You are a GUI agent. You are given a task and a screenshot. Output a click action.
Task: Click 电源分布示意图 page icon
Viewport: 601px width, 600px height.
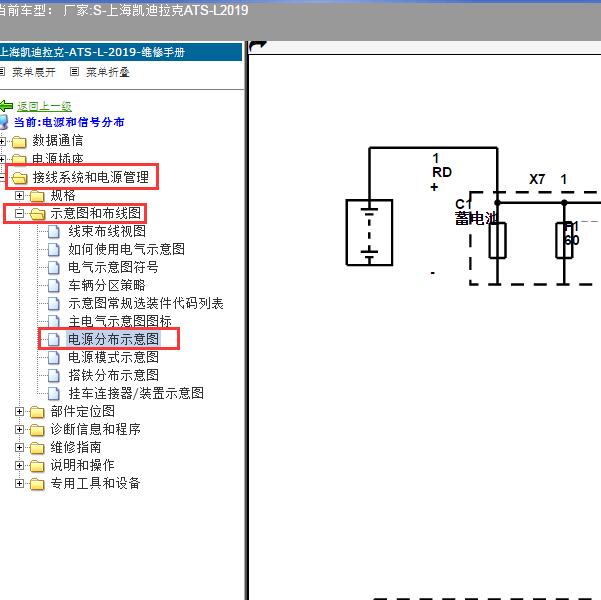coord(54,340)
